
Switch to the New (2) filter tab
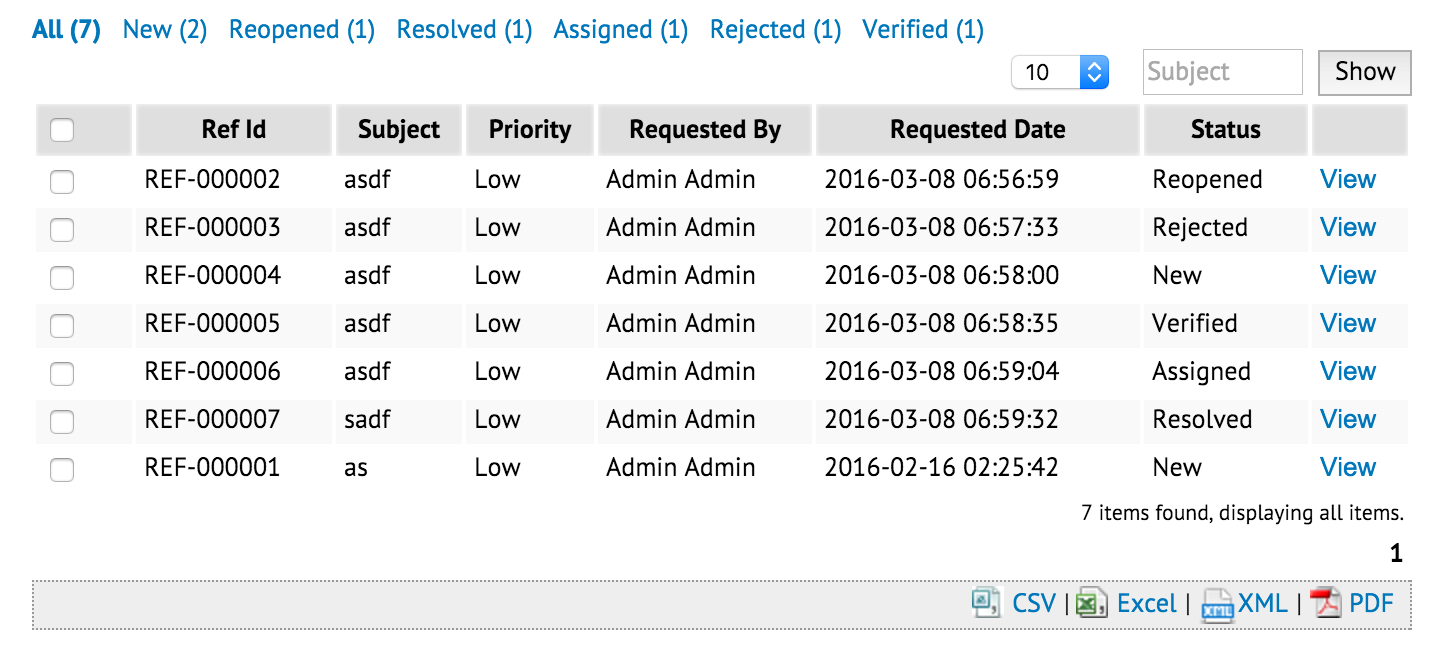[165, 30]
